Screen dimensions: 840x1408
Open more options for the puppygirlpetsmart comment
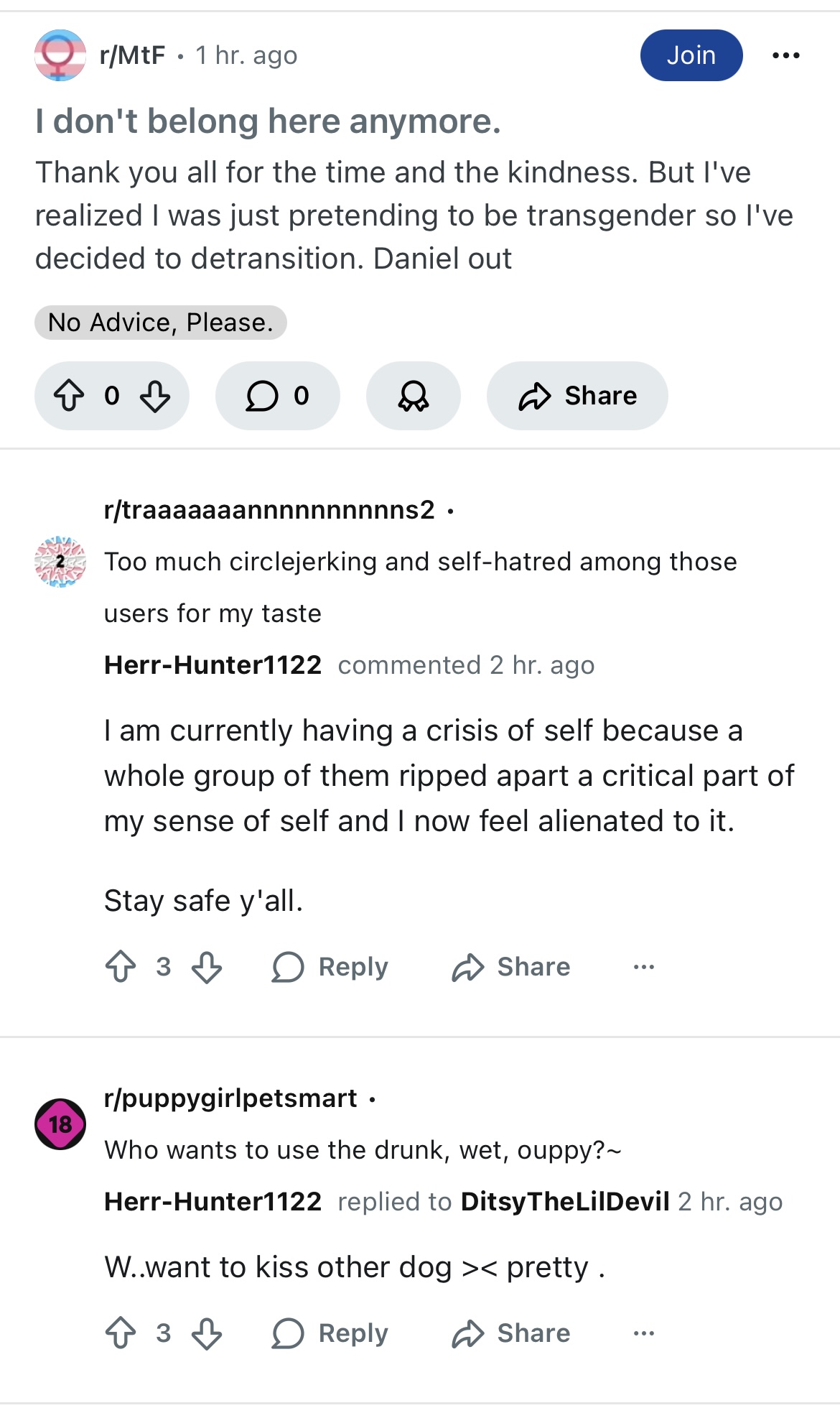[x=644, y=1333]
